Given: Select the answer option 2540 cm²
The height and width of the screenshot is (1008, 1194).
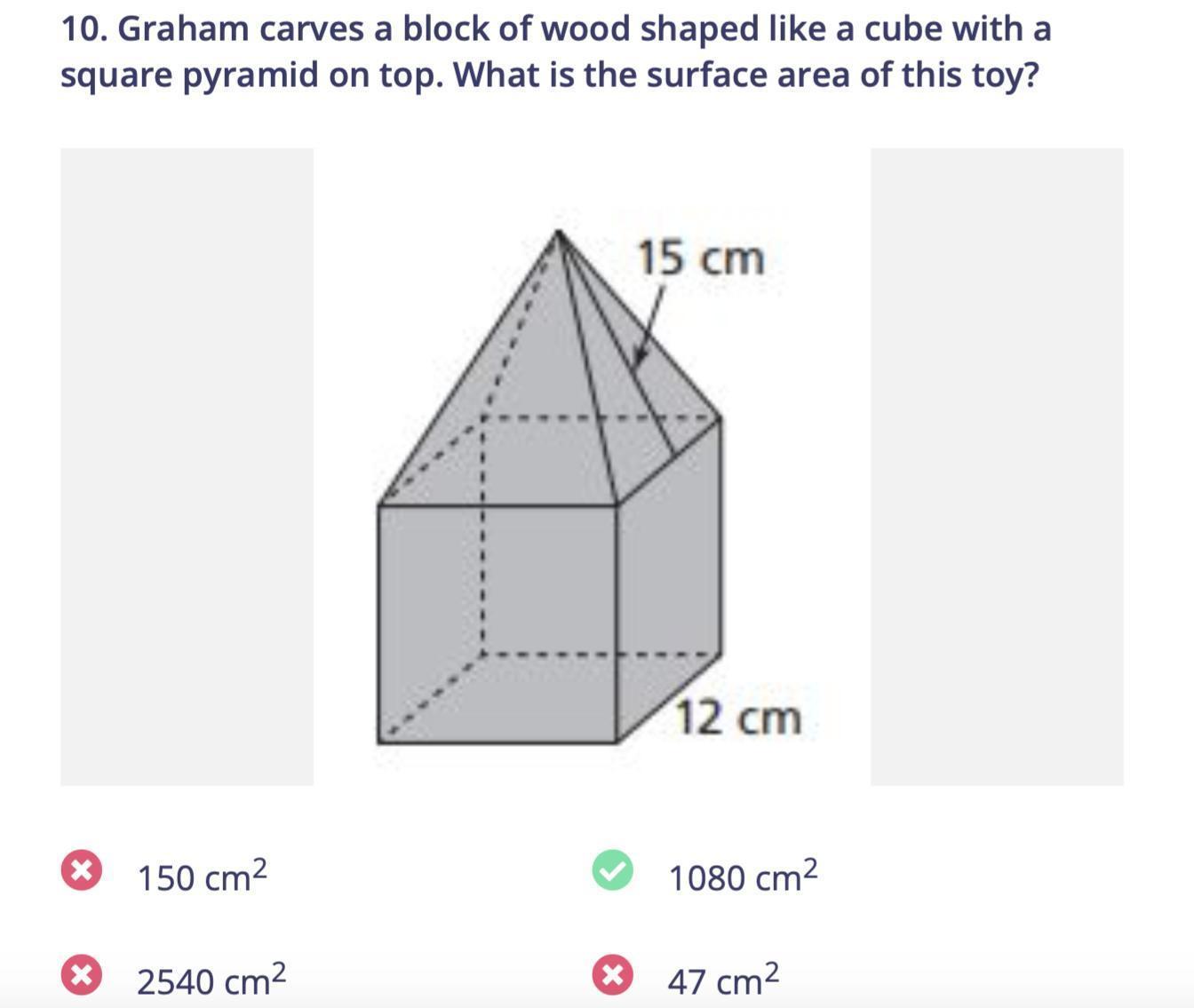Looking at the screenshot, I should (211, 980).
